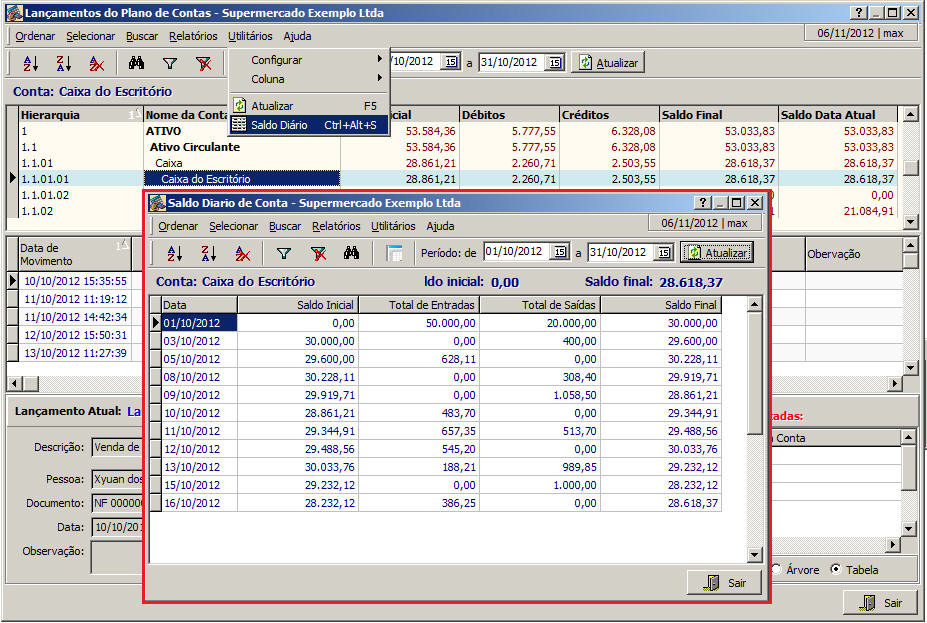Open Relatórios menu in Saldo Diario window
The height and width of the screenshot is (623, 927).
pyautogui.click(x=335, y=226)
